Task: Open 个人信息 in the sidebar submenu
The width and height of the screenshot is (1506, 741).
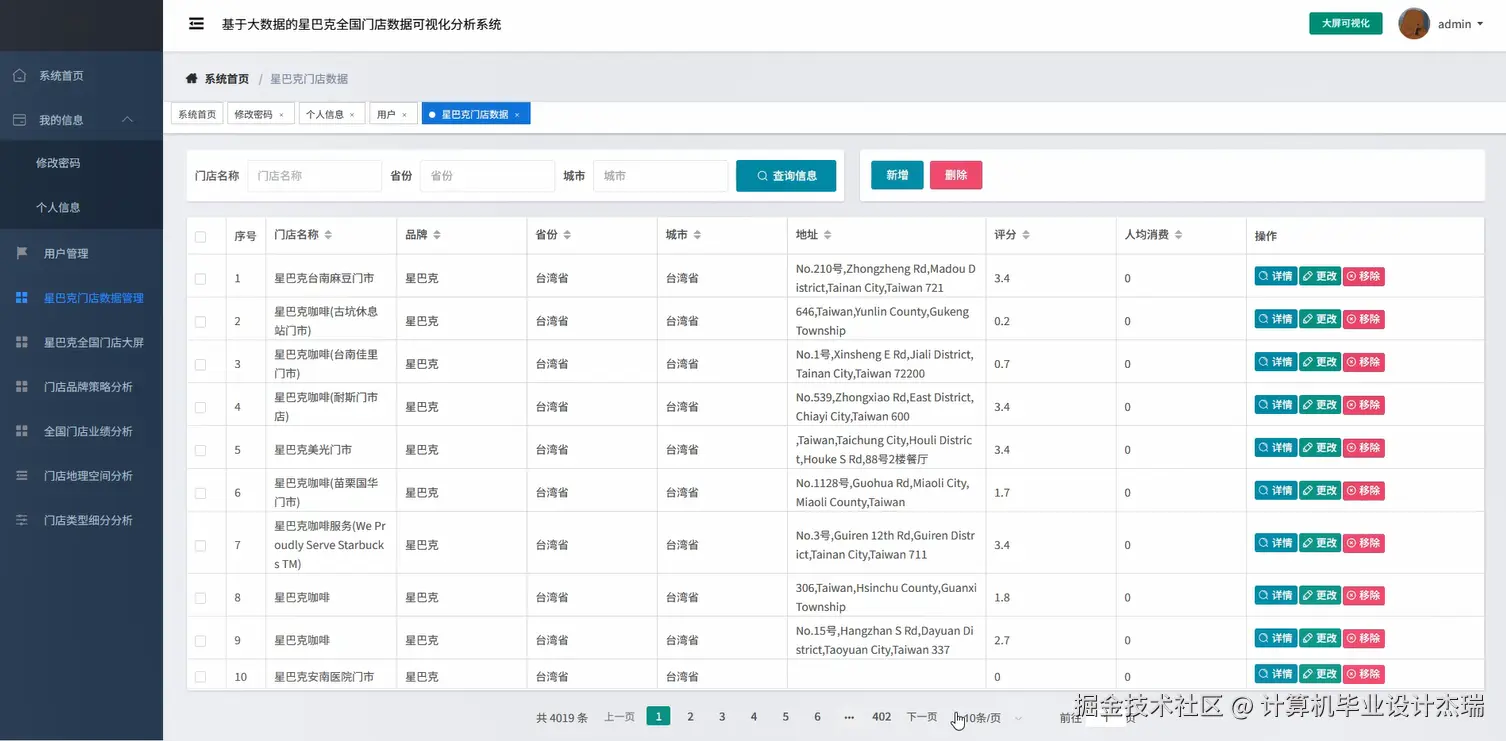Action: 58,208
